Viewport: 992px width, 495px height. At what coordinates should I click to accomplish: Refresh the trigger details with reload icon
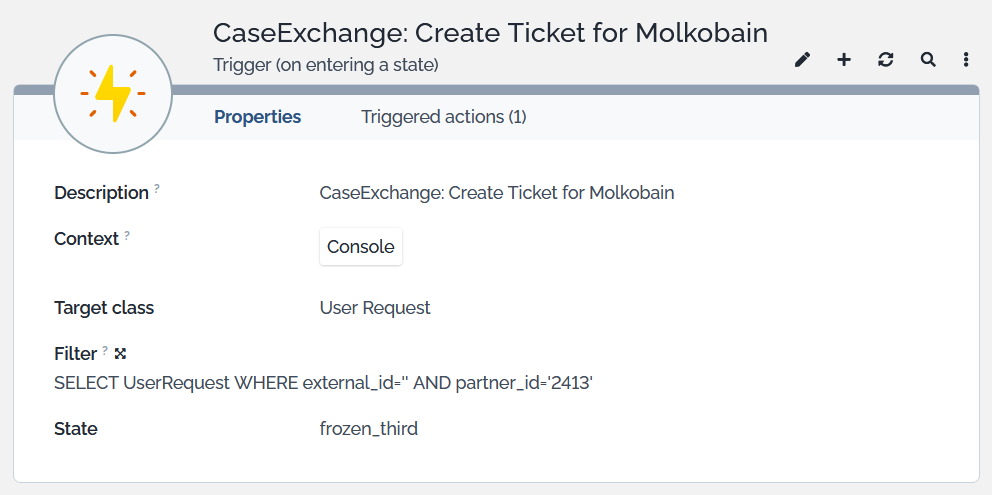pos(886,60)
